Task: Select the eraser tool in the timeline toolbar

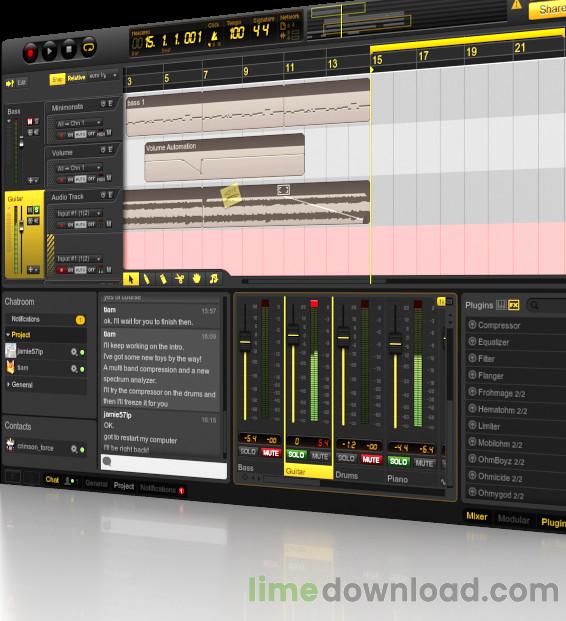Action: 163,279
